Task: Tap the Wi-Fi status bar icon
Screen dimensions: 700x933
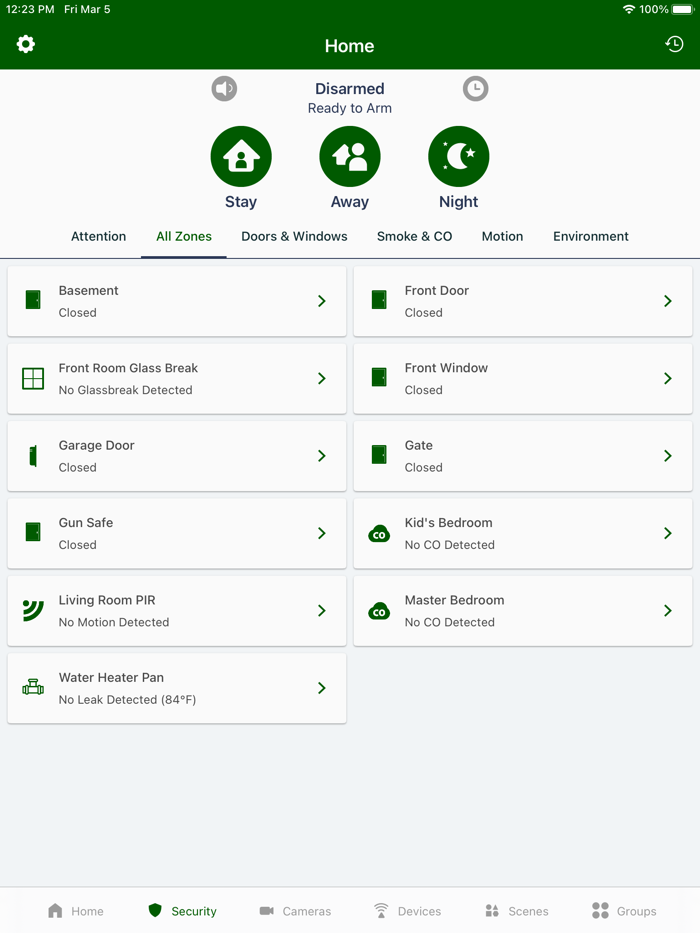Action: tap(629, 10)
